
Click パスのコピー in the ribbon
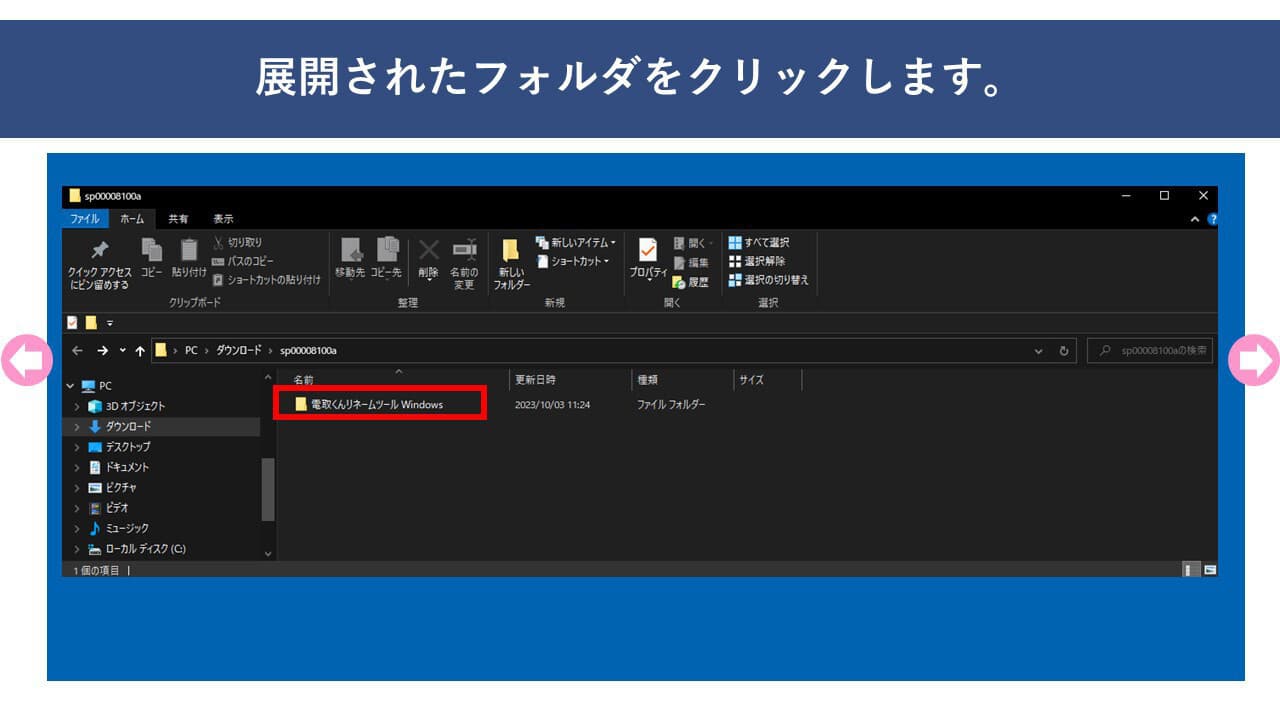click(242, 261)
